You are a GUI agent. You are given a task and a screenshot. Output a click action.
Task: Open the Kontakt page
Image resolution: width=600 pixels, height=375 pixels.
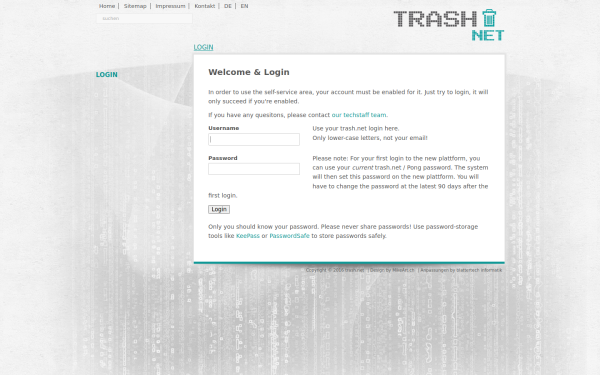point(205,6)
